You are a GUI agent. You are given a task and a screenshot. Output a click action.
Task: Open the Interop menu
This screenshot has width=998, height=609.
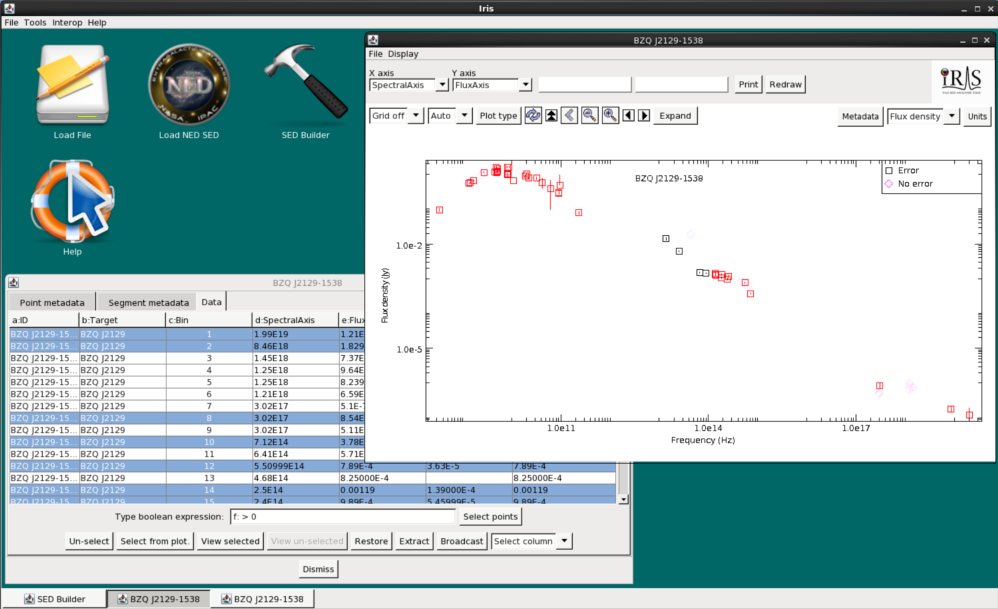click(x=67, y=22)
